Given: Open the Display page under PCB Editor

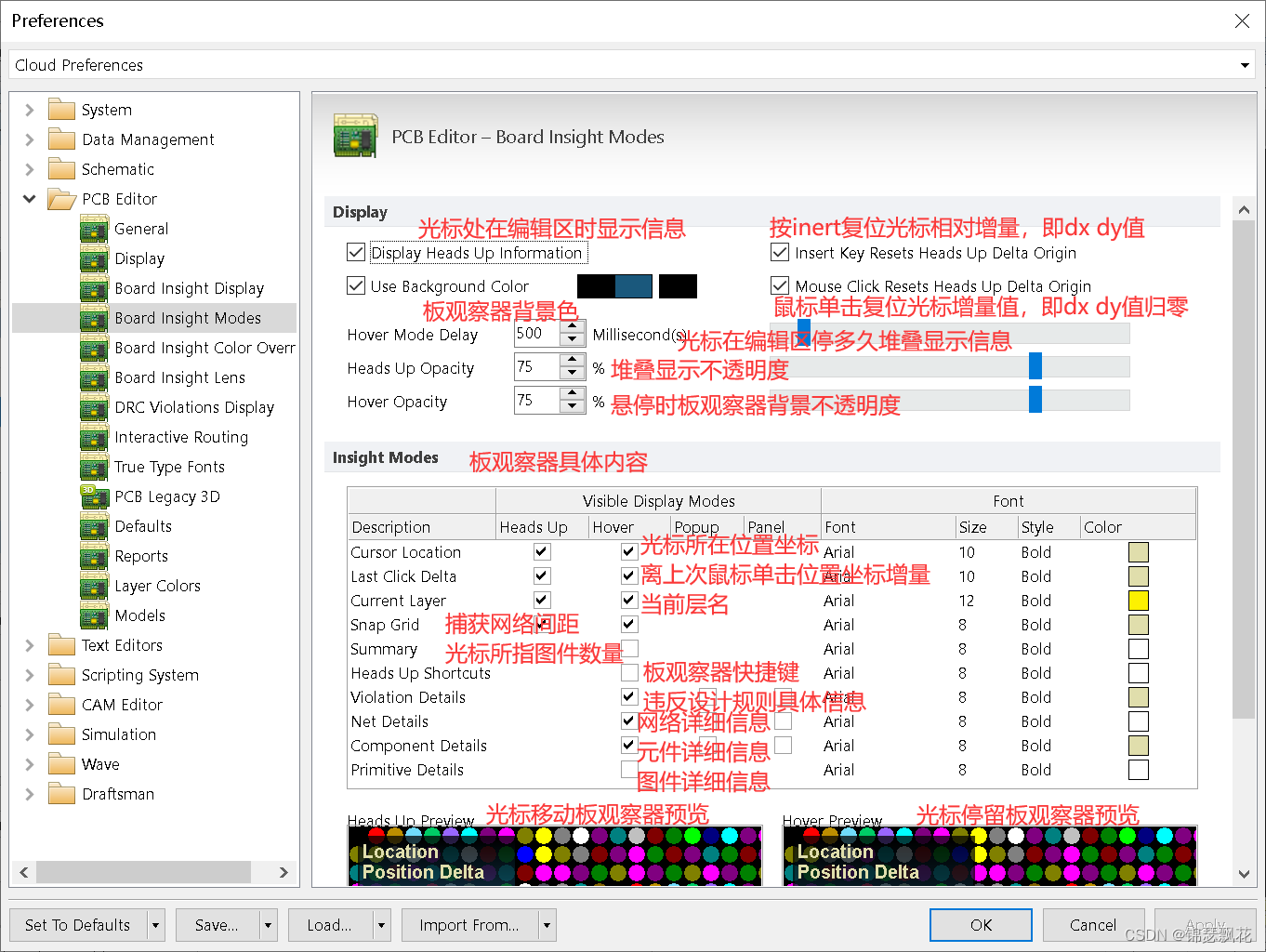Looking at the screenshot, I should pos(139,258).
